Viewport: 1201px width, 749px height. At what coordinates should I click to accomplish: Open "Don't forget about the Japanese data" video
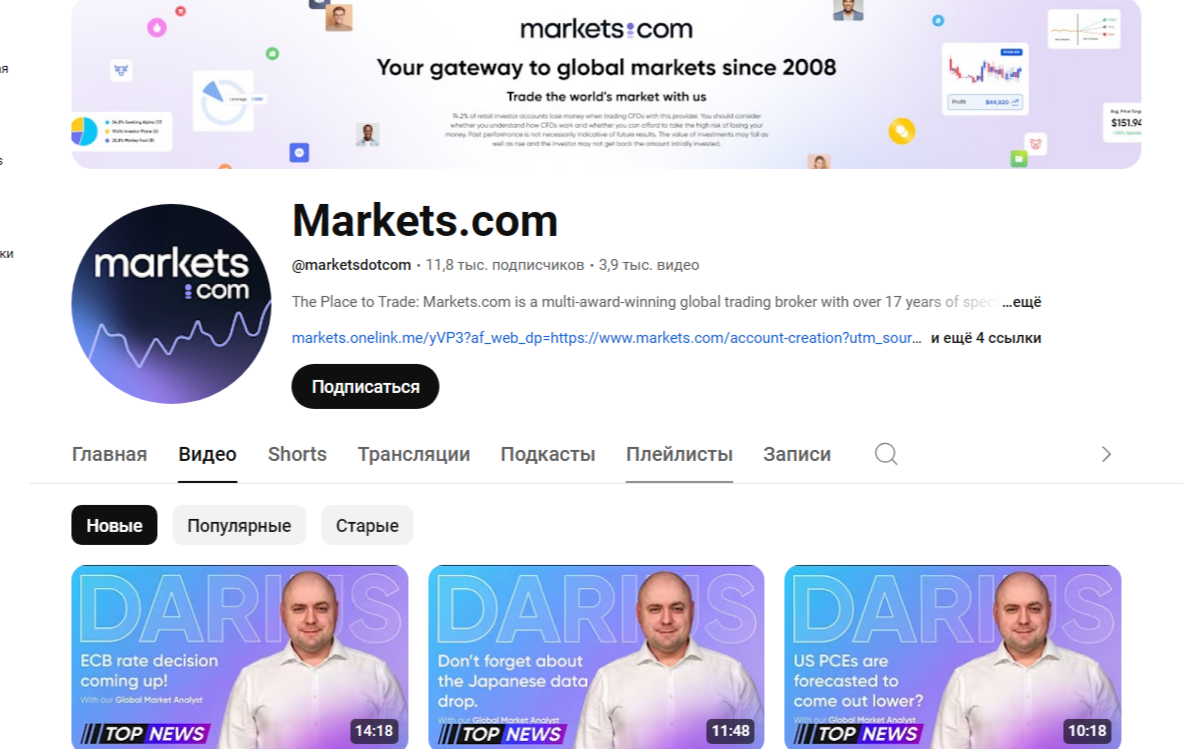pyautogui.click(x=596, y=657)
